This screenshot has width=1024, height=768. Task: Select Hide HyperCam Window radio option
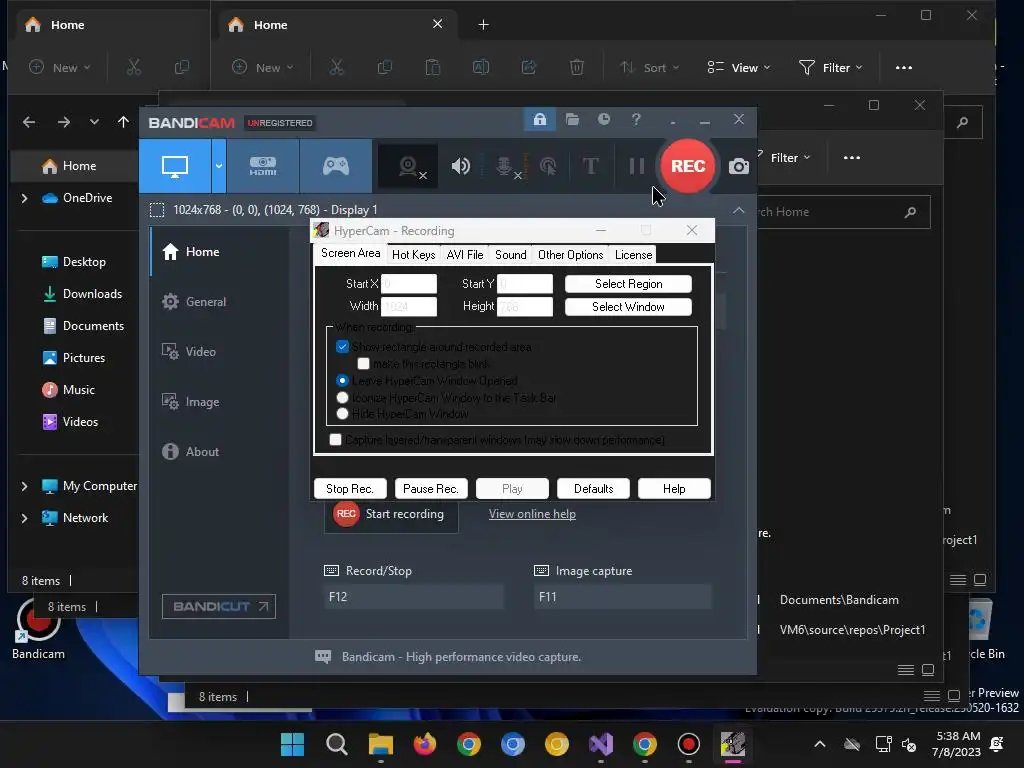(342, 414)
